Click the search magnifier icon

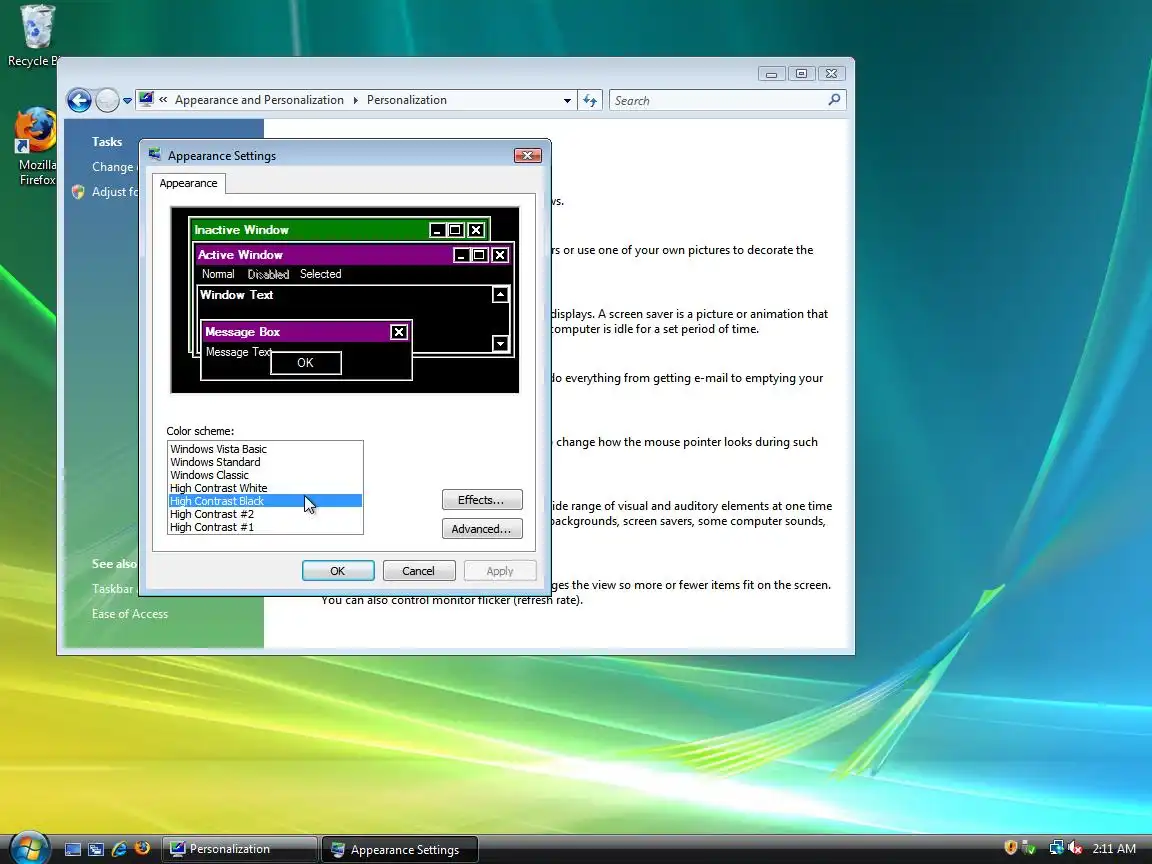tap(834, 100)
